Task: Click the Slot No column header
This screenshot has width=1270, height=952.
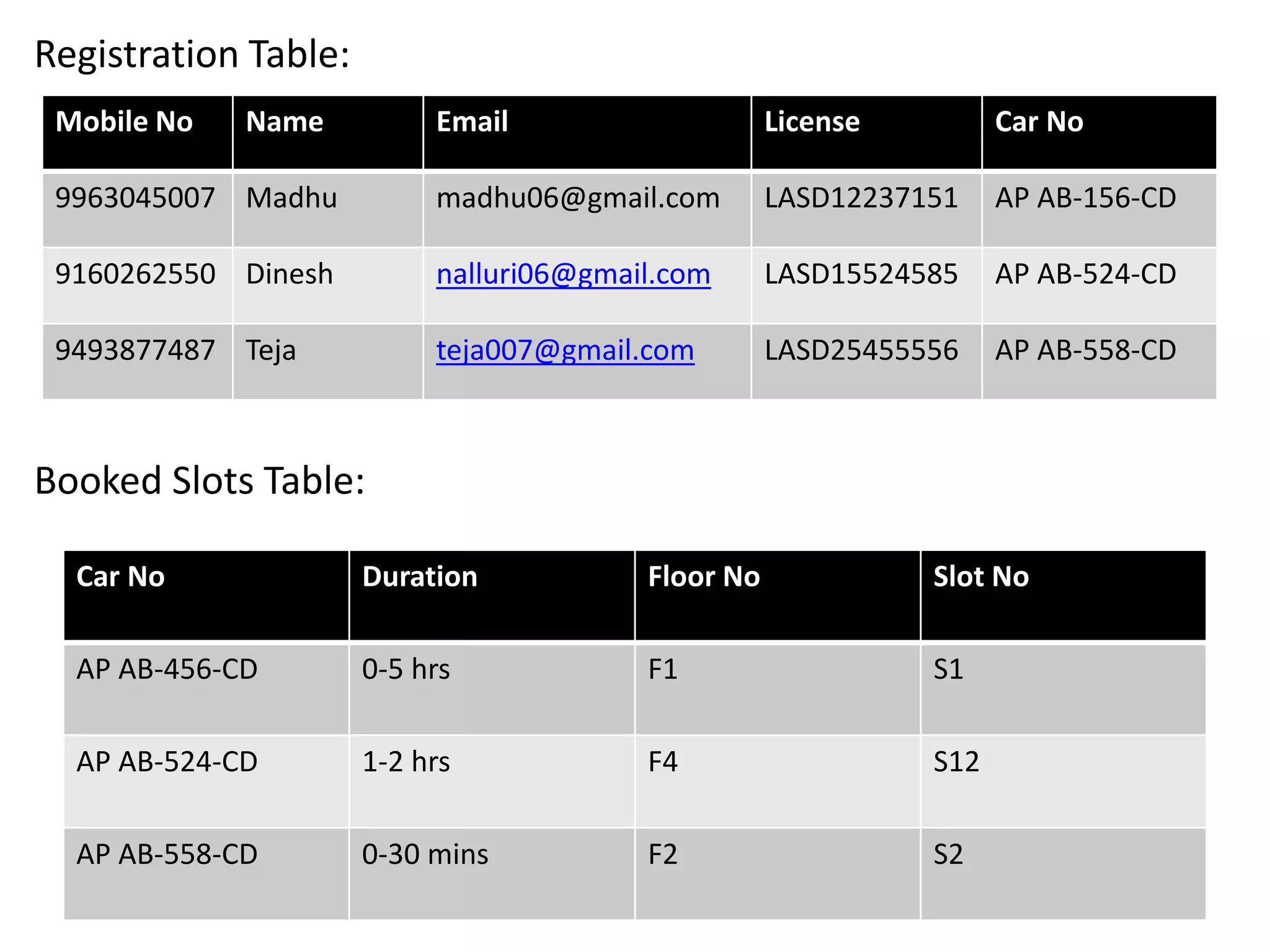Action: [x=981, y=577]
